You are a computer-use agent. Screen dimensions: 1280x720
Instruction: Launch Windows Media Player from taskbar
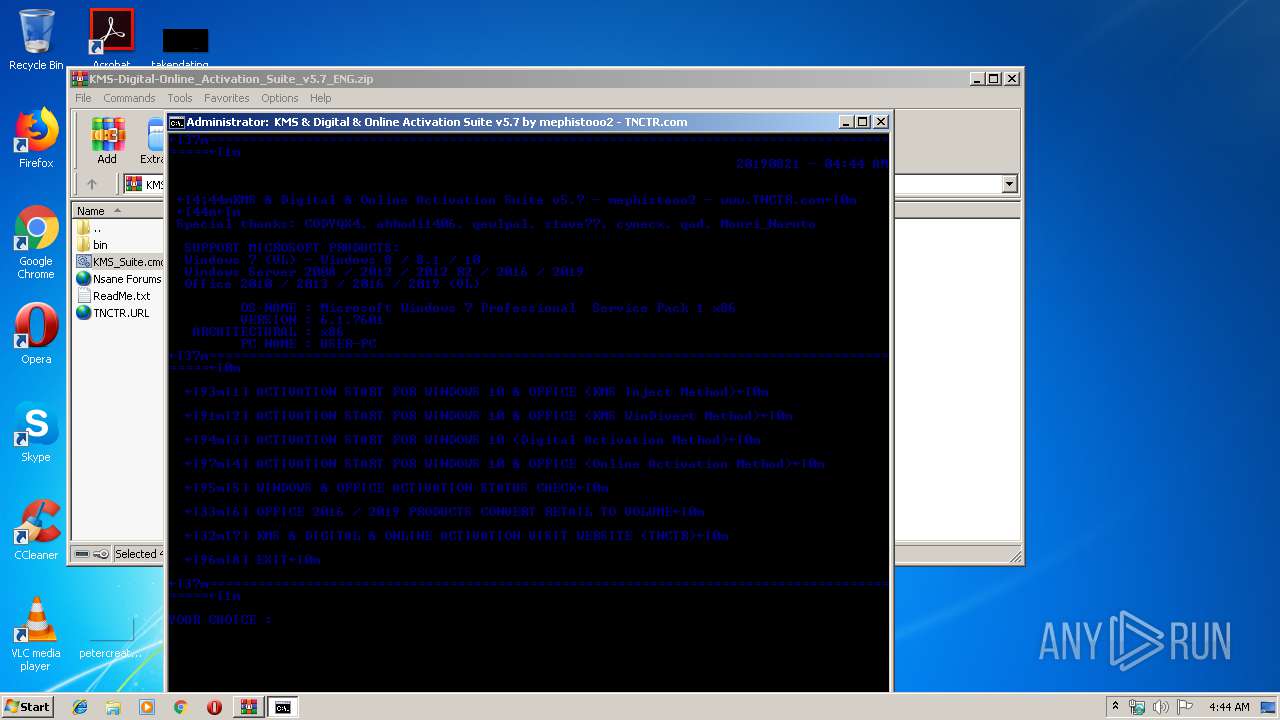[147, 707]
